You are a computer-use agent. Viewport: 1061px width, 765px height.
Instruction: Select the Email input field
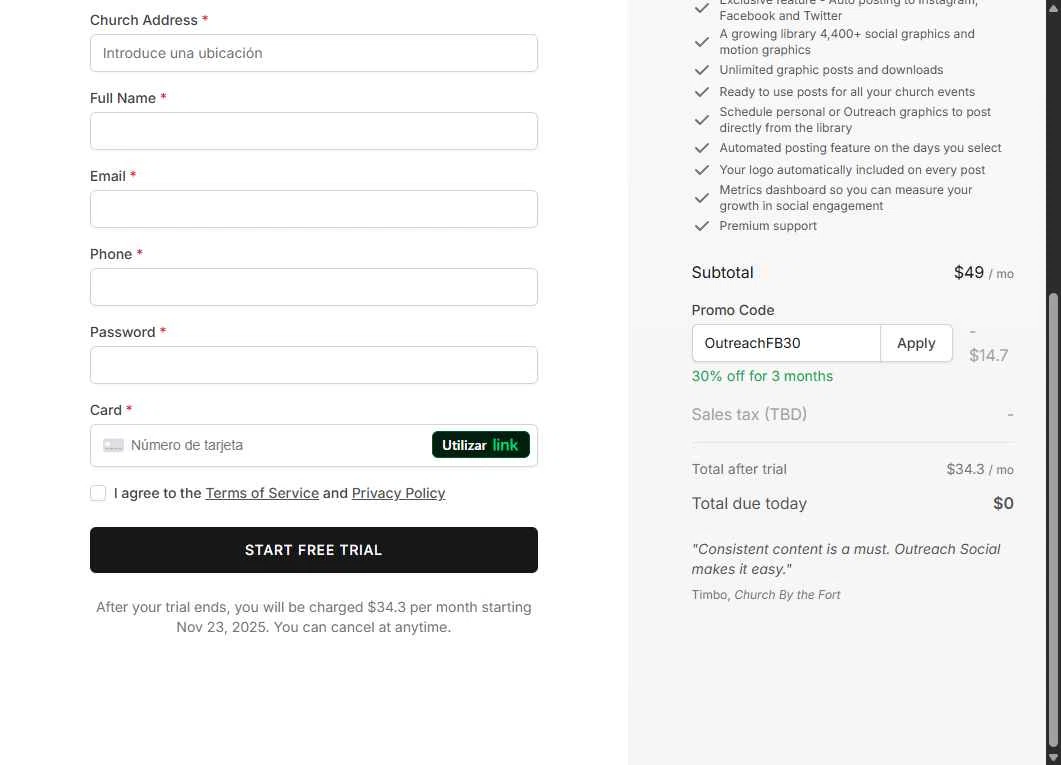(x=314, y=209)
